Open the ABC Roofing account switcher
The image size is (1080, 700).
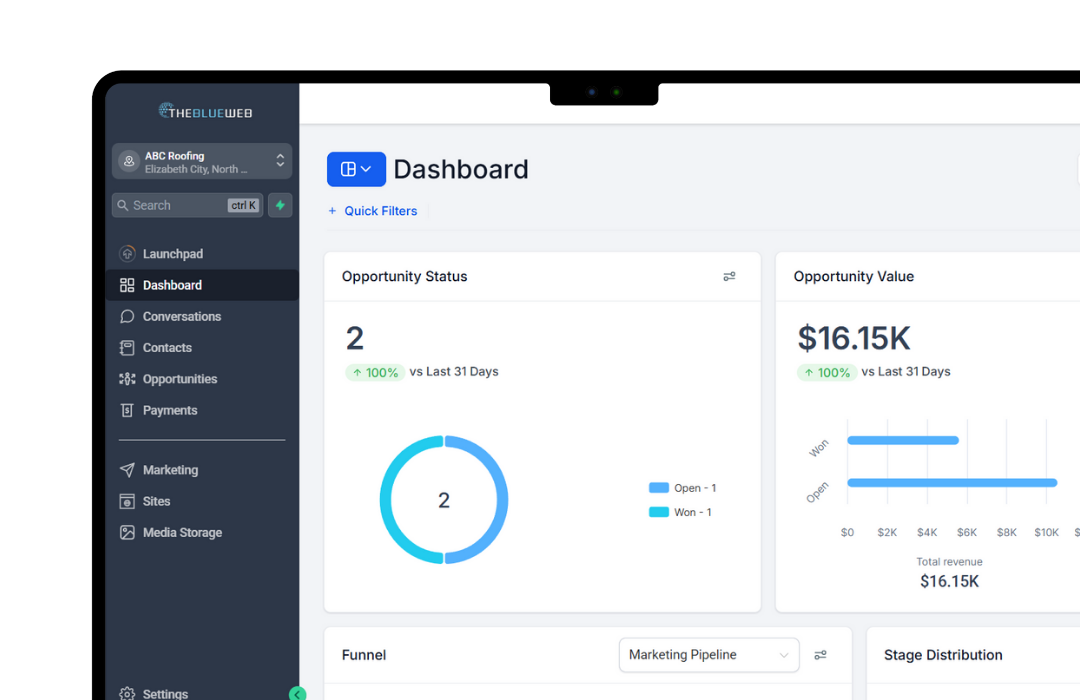[202, 161]
